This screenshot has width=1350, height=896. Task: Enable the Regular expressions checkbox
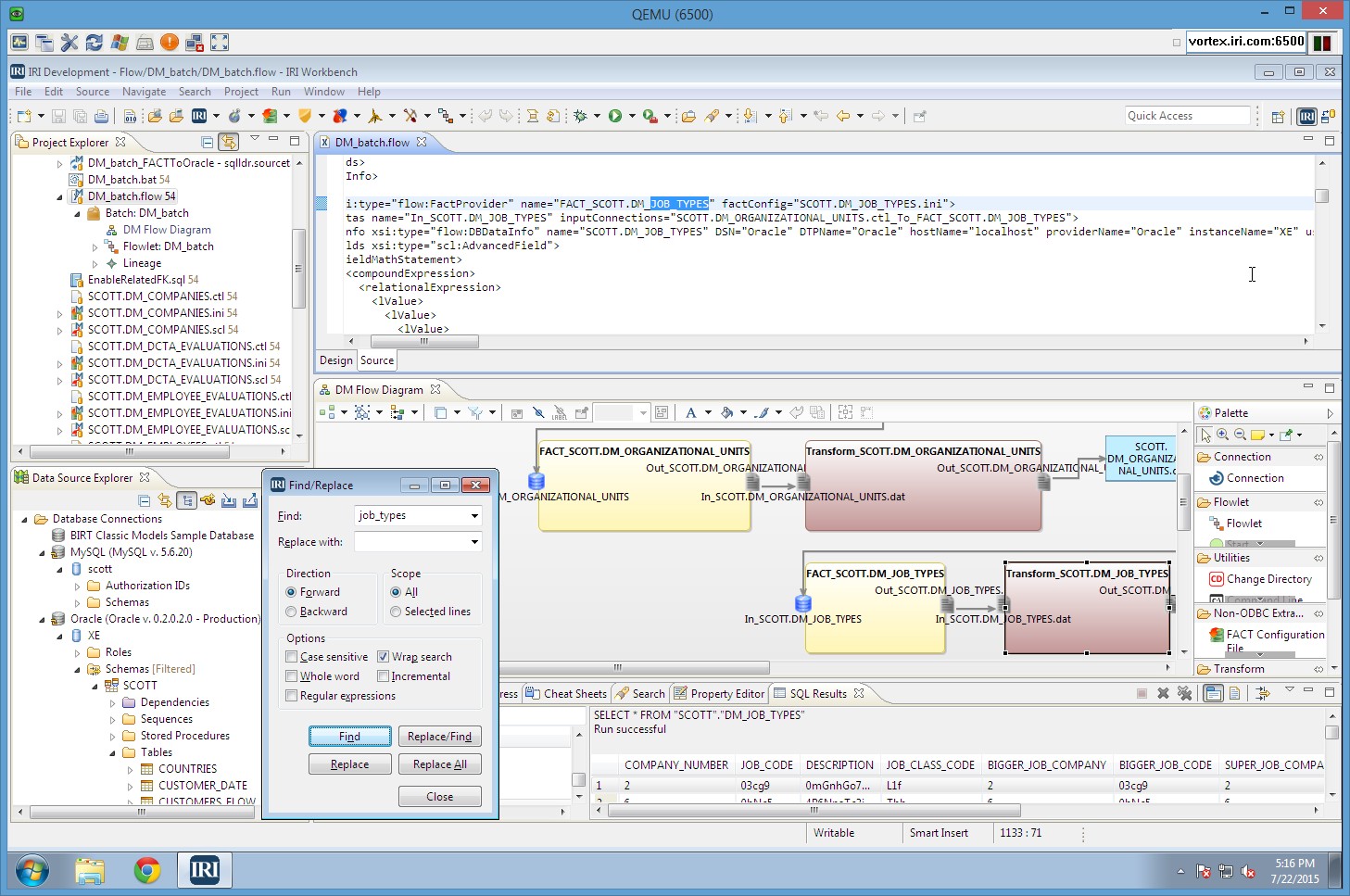(291, 696)
